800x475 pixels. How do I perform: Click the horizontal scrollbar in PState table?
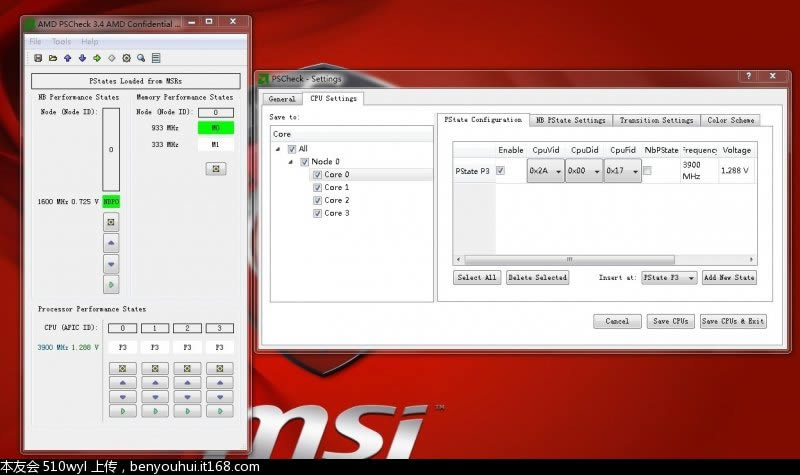(x=569, y=259)
